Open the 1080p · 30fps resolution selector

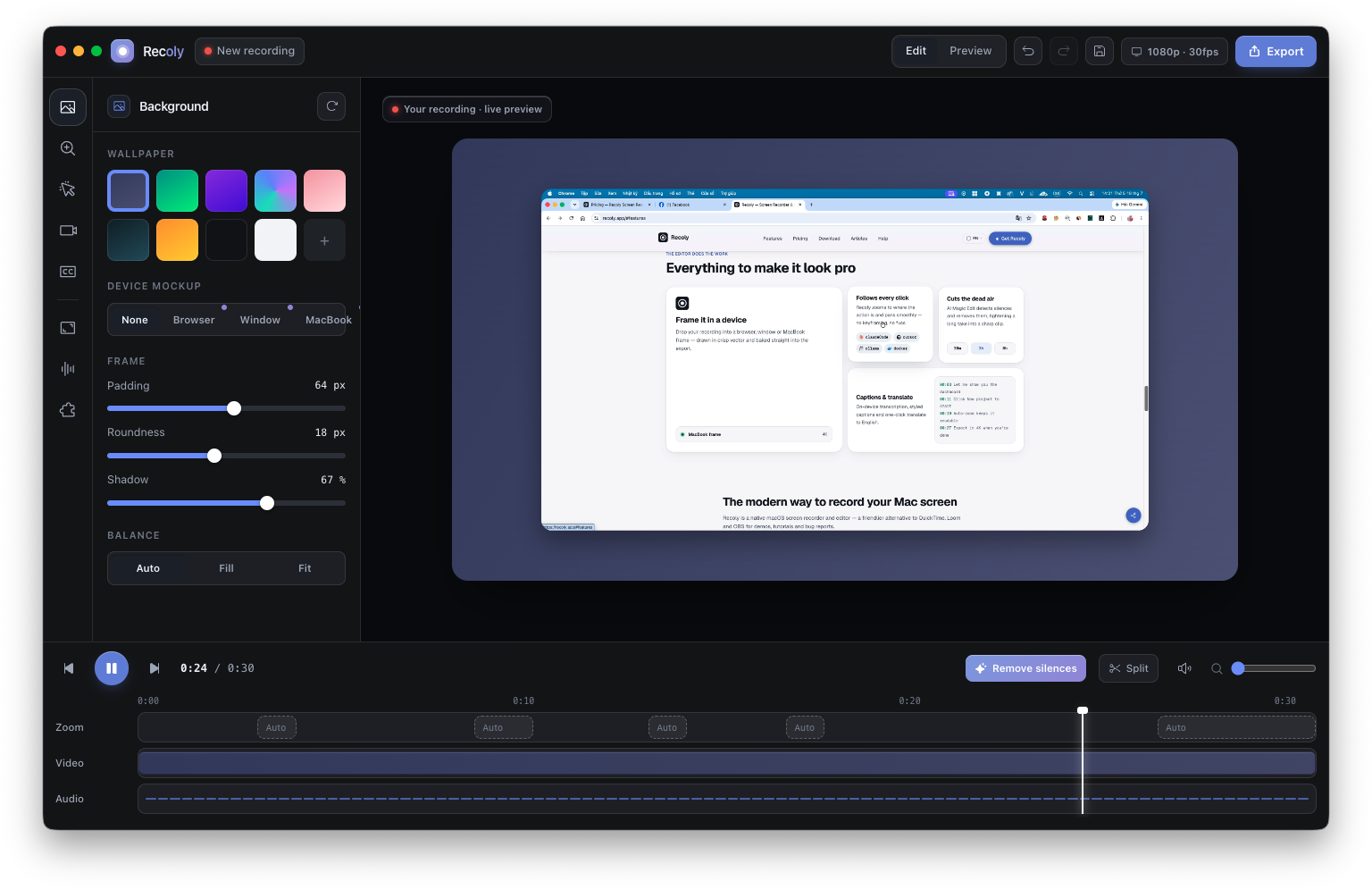click(x=1175, y=51)
